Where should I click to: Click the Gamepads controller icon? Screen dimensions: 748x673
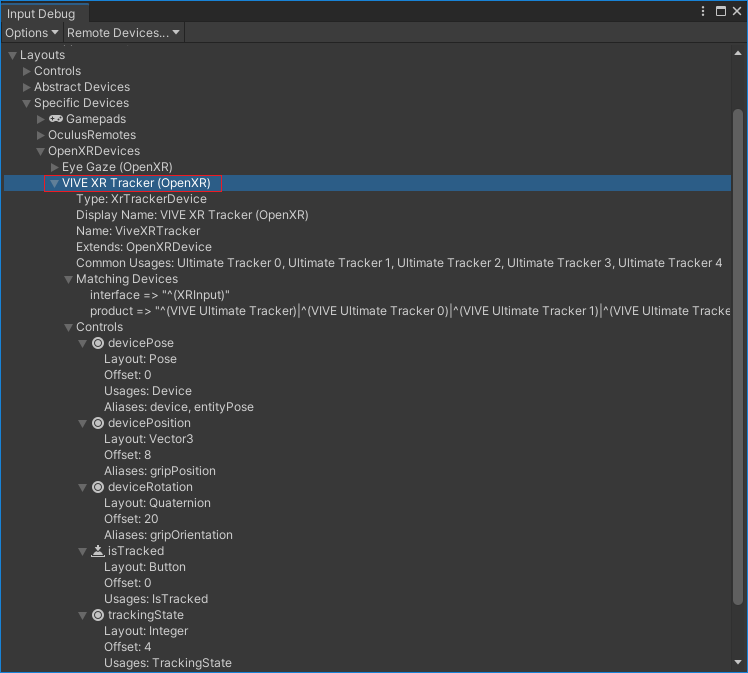click(56, 119)
